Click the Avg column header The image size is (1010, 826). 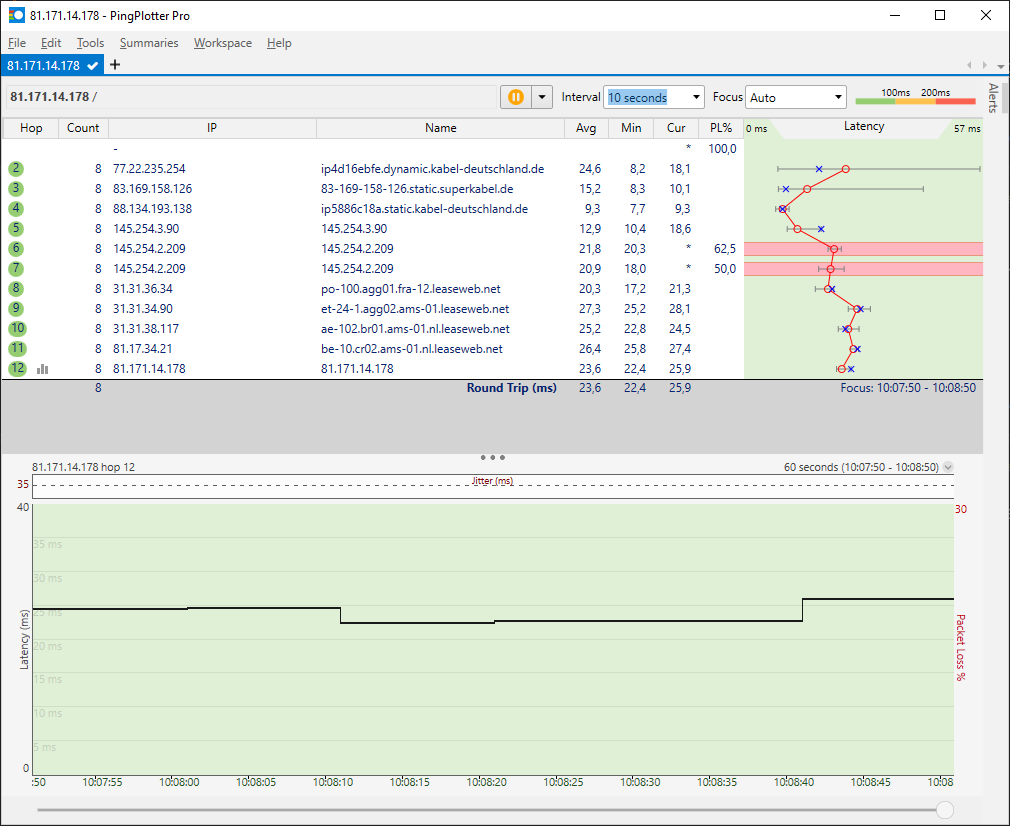586,128
